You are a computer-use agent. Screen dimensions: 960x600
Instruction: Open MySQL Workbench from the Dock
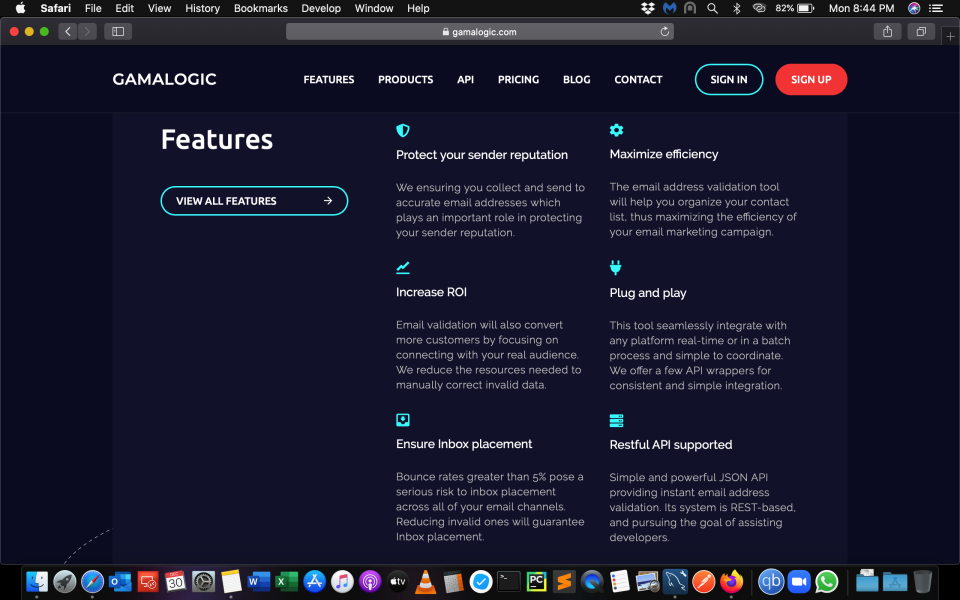(675, 580)
